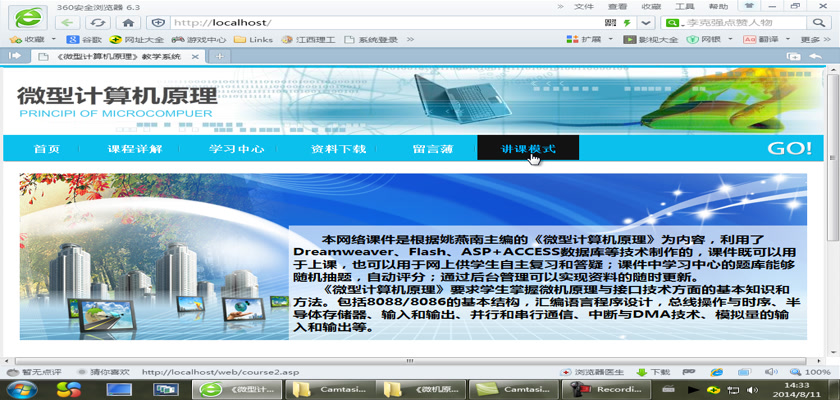Mute the browser with status bar speaker icon

coord(771,372)
